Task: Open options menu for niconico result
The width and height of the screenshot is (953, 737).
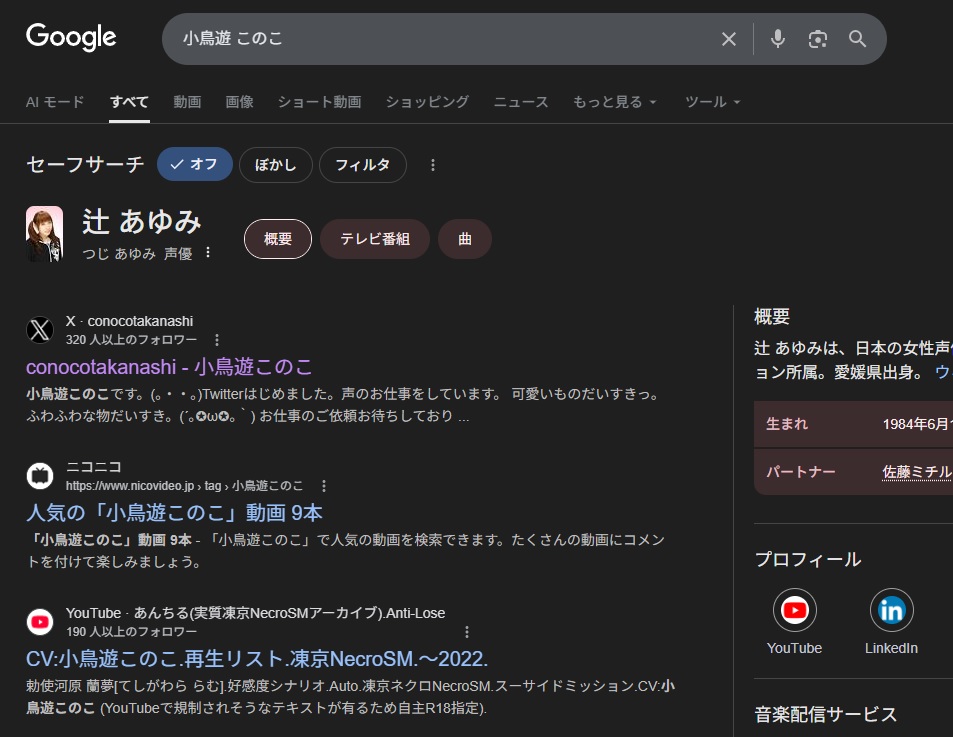Action: [323, 486]
